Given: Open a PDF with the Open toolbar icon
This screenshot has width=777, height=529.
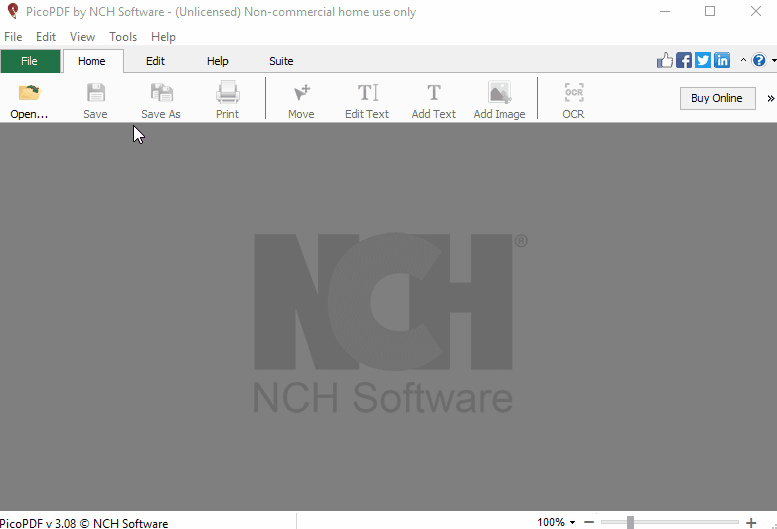Looking at the screenshot, I should (x=29, y=101).
